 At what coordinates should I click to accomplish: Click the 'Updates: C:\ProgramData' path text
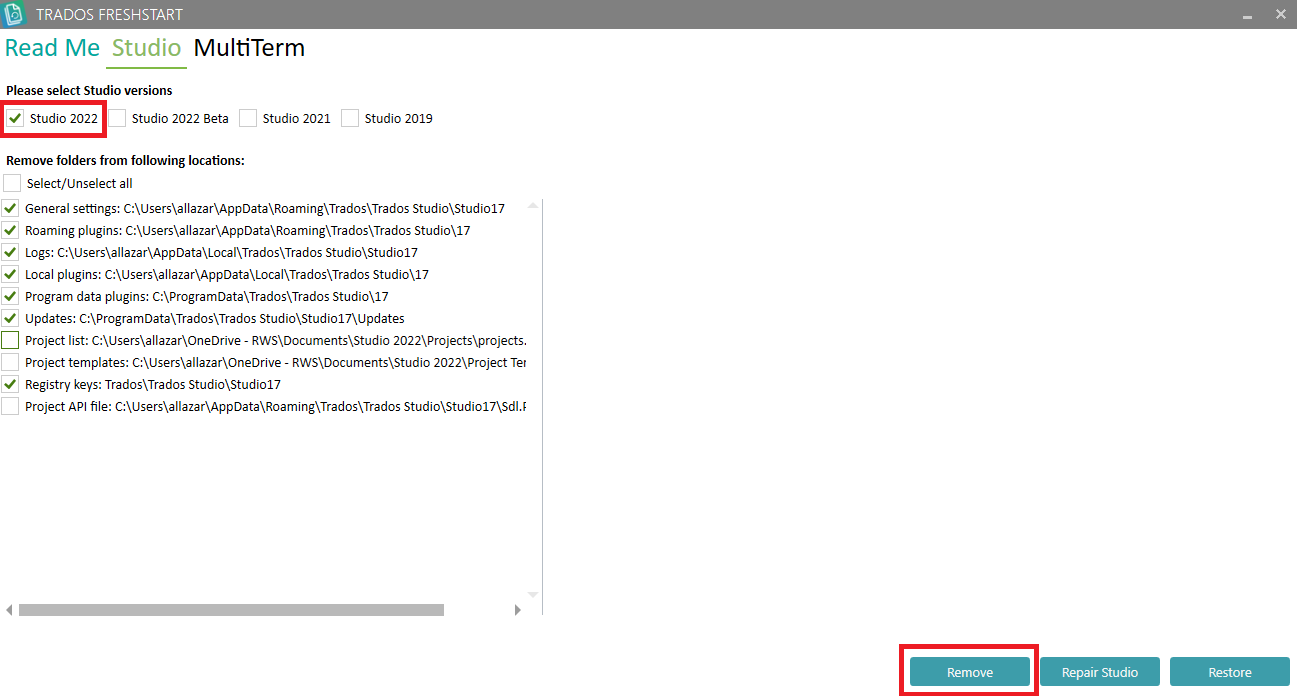215,319
